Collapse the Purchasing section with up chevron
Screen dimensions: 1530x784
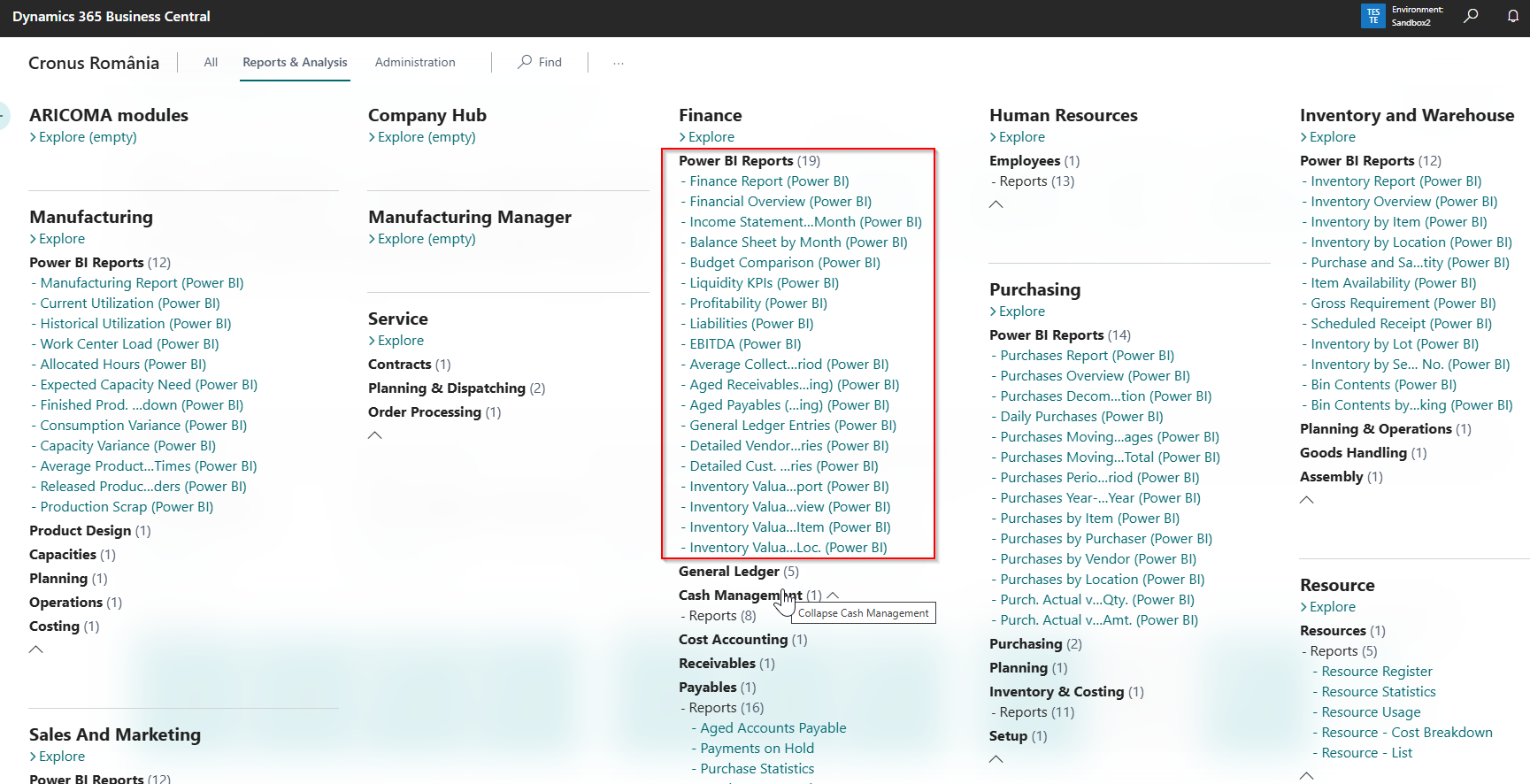click(x=996, y=759)
